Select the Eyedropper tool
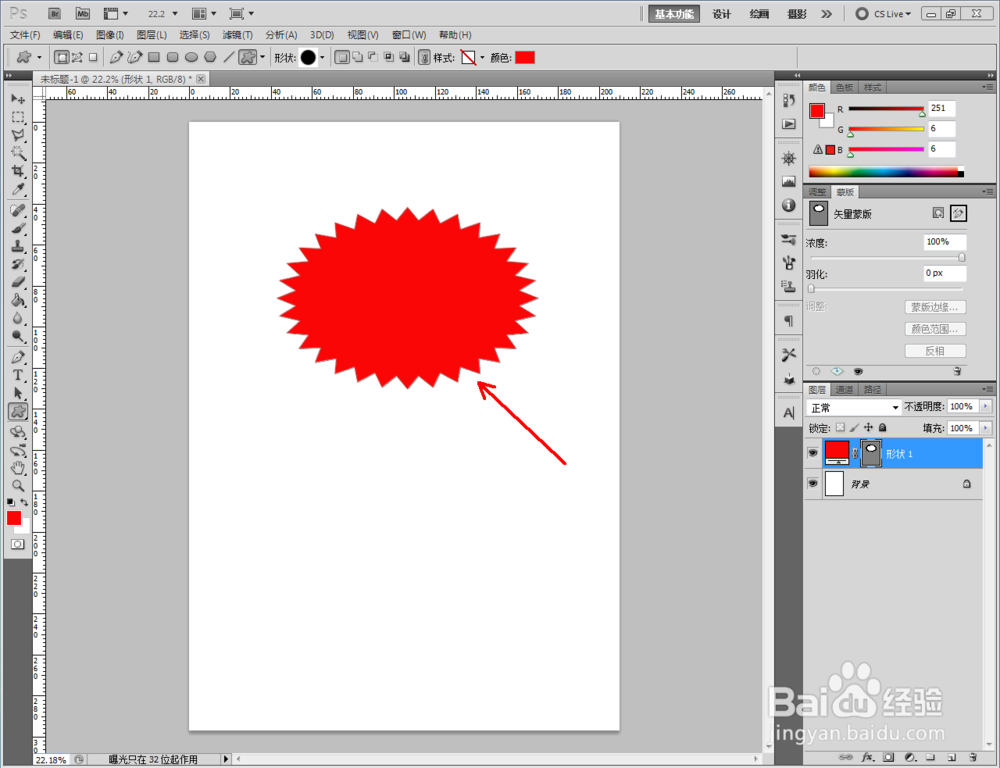Viewport: 1000px width, 768px height. tap(18, 189)
